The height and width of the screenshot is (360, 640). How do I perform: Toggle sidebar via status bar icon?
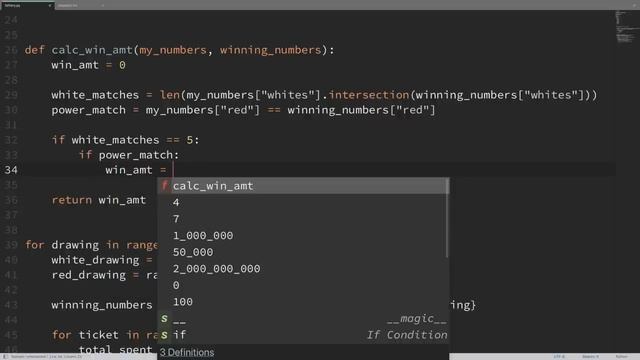click(5, 356)
